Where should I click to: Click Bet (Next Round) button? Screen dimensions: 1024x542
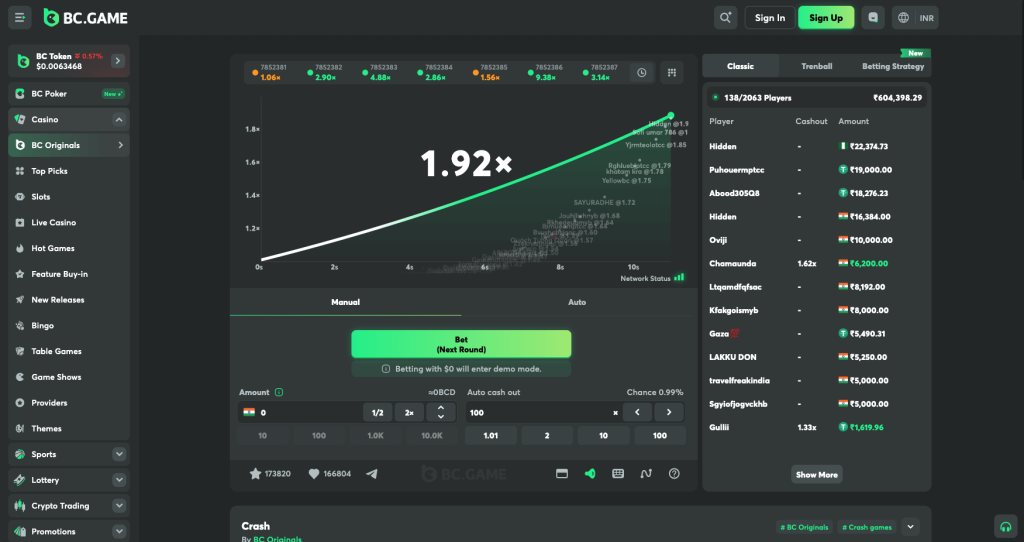(x=461, y=344)
